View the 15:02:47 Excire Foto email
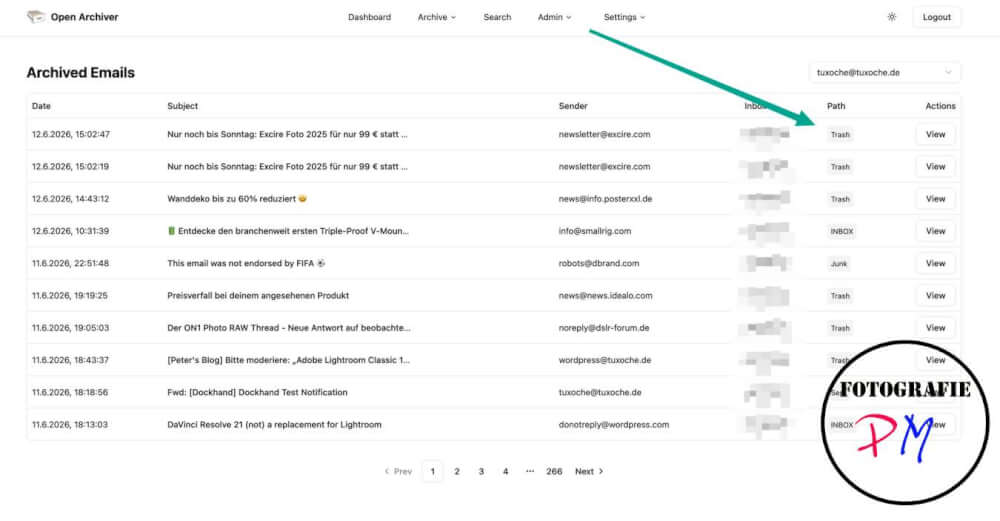The width and height of the screenshot is (1000, 521). click(935, 135)
